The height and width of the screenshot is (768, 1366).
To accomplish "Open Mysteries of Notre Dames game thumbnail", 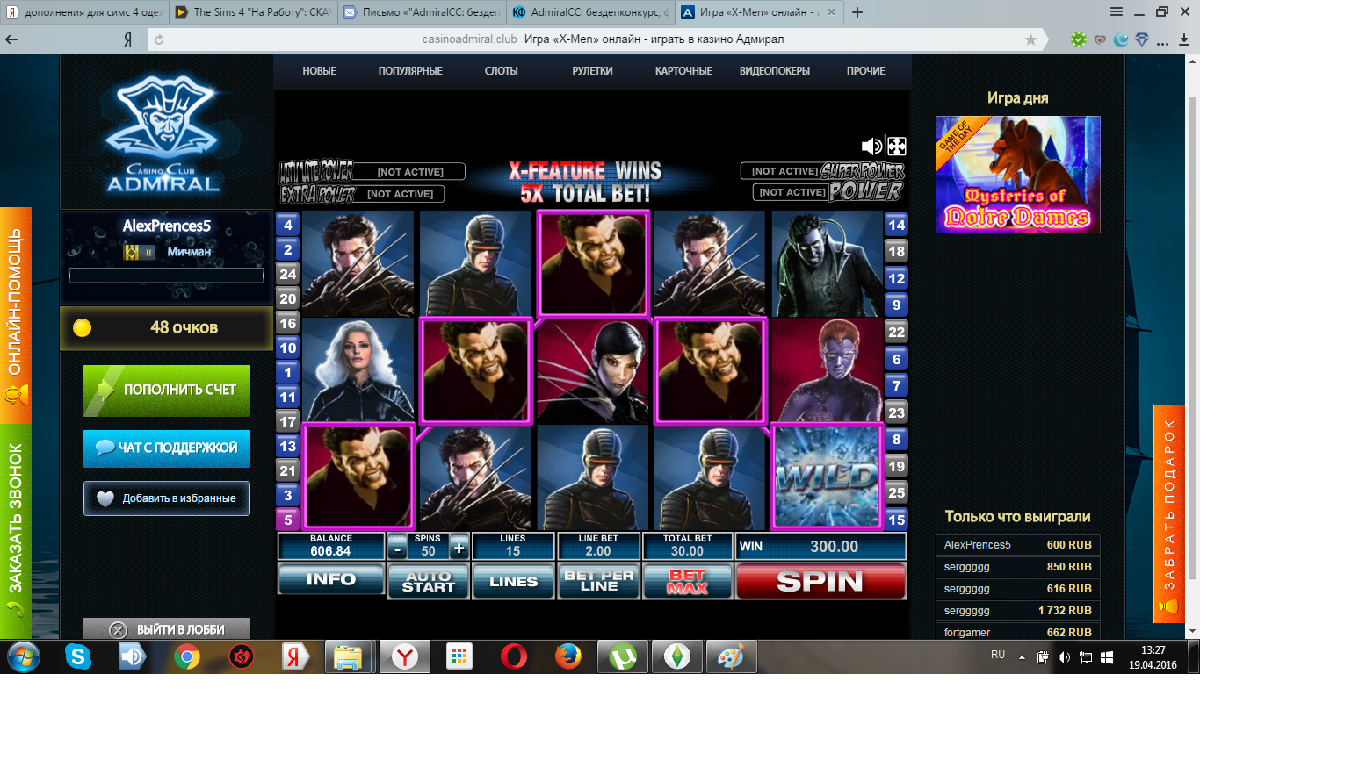I will tap(1018, 174).
